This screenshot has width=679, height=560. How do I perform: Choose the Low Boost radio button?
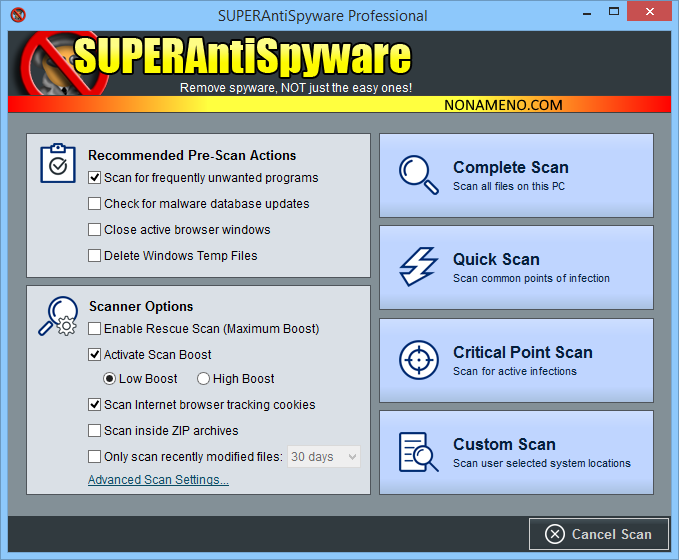point(110,379)
